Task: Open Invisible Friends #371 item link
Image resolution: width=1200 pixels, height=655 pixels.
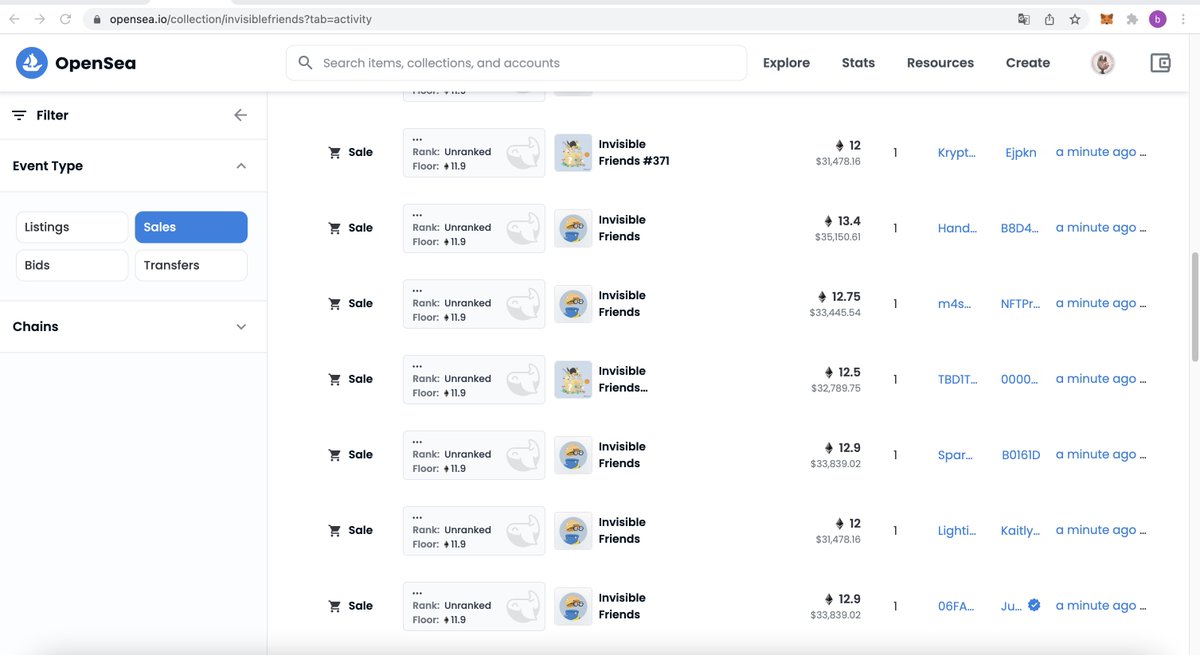Action: coord(634,152)
